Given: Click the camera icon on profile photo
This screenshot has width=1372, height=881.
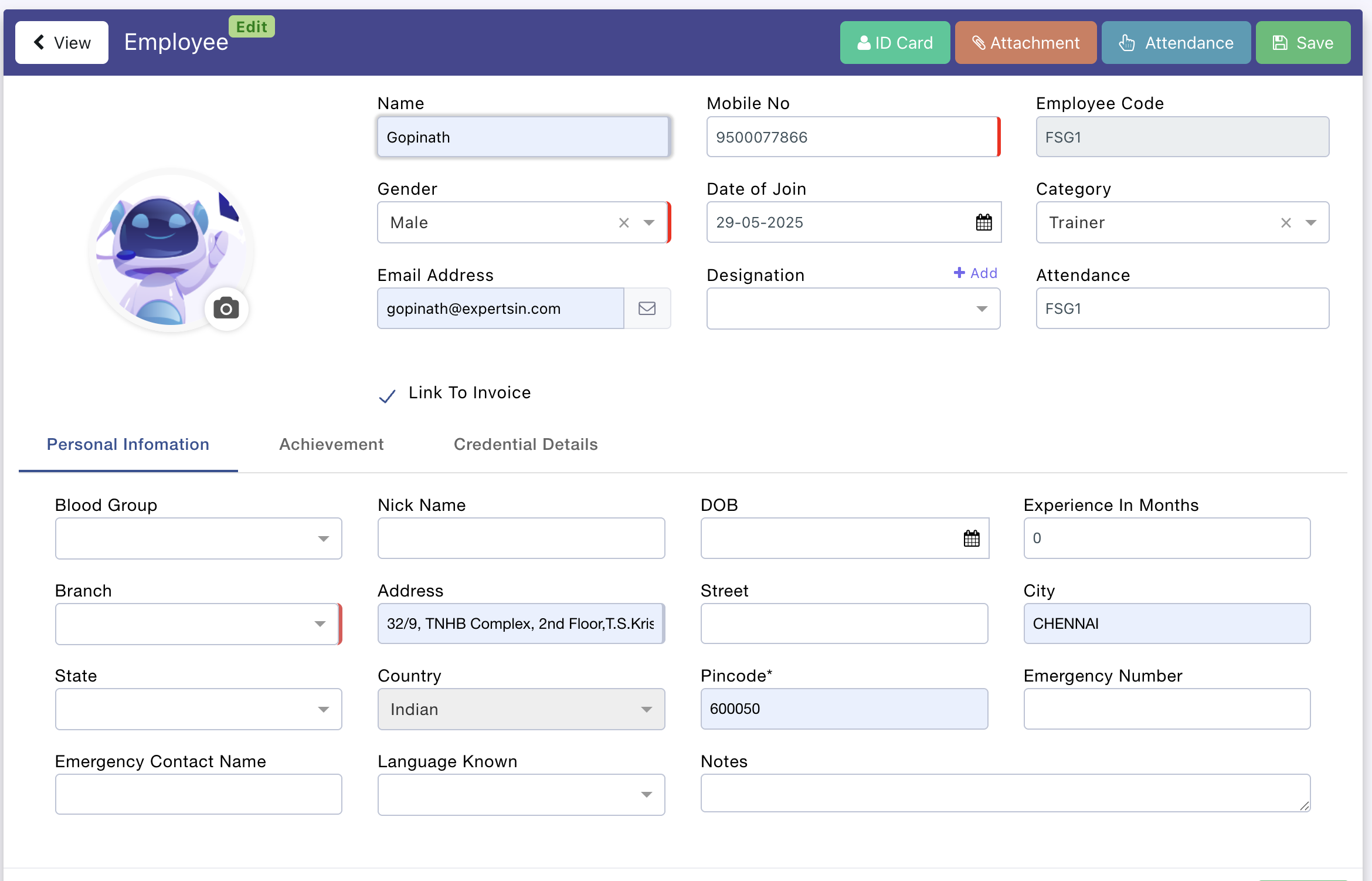Looking at the screenshot, I should pos(226,309).
